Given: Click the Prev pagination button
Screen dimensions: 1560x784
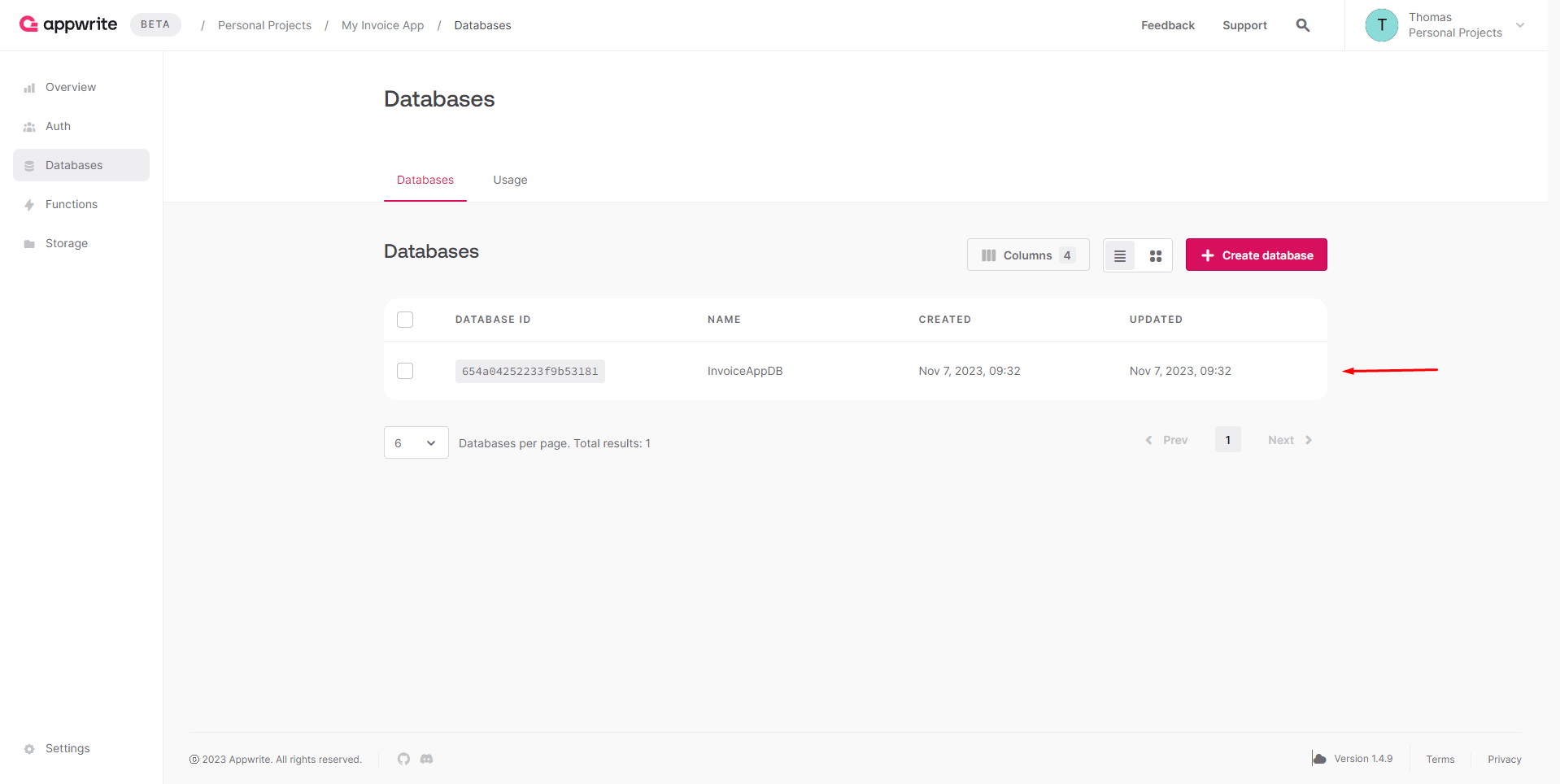Looking at the screenshot, I should [x=1166, y=440].
